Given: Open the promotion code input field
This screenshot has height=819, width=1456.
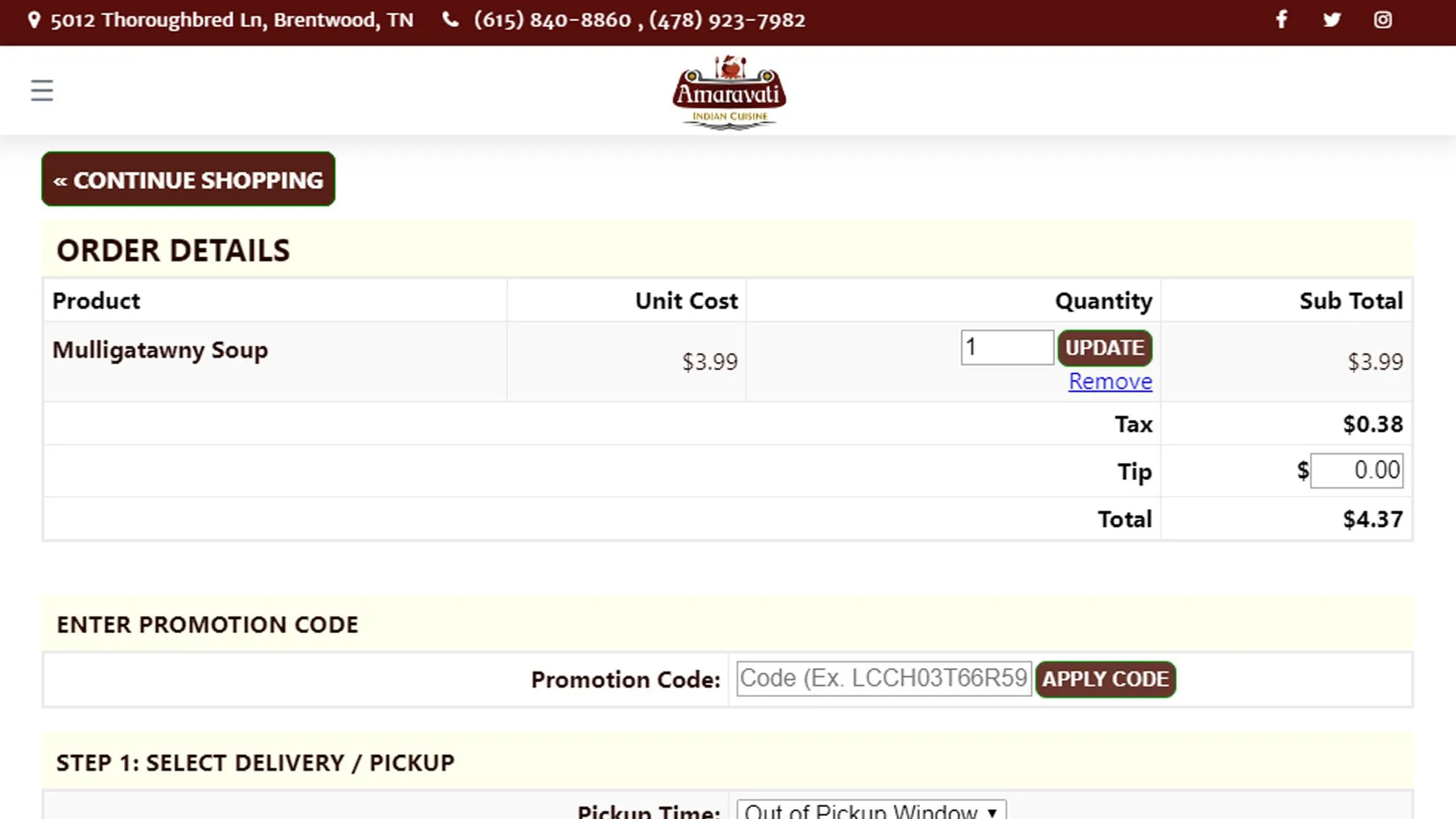Looking at the screenshot, I should click(x=883, y=679).
